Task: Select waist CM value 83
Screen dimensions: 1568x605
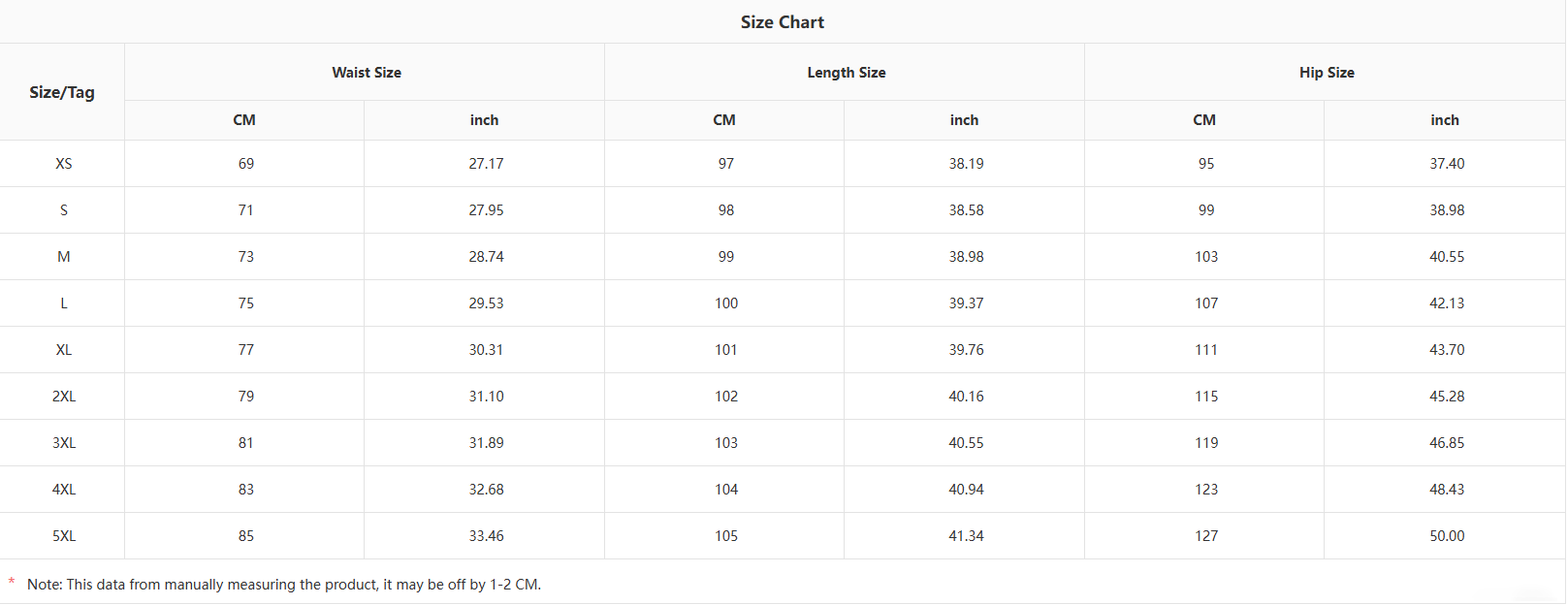Action: pos(246,490)
